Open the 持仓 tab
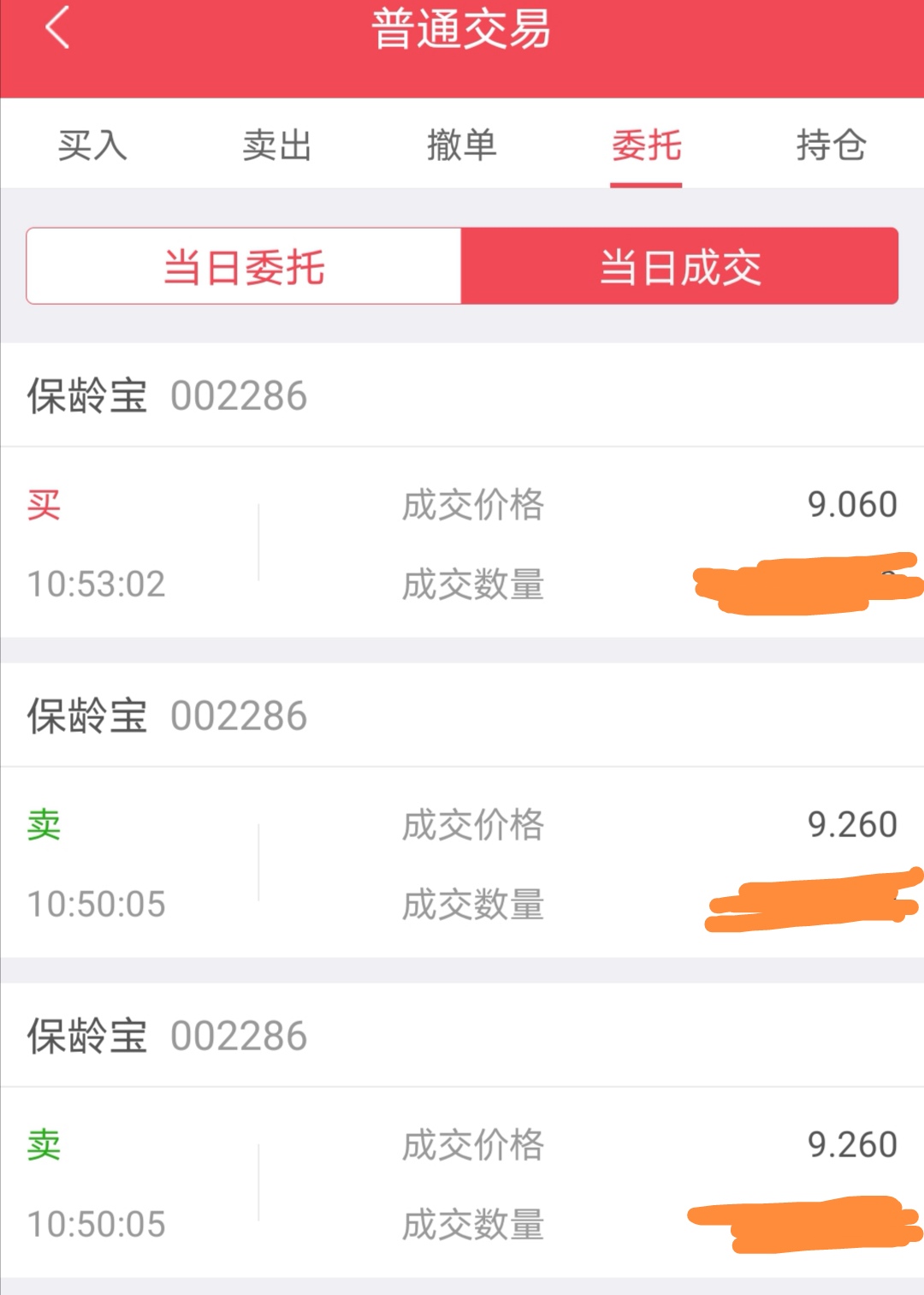 (x=831, y=145)
